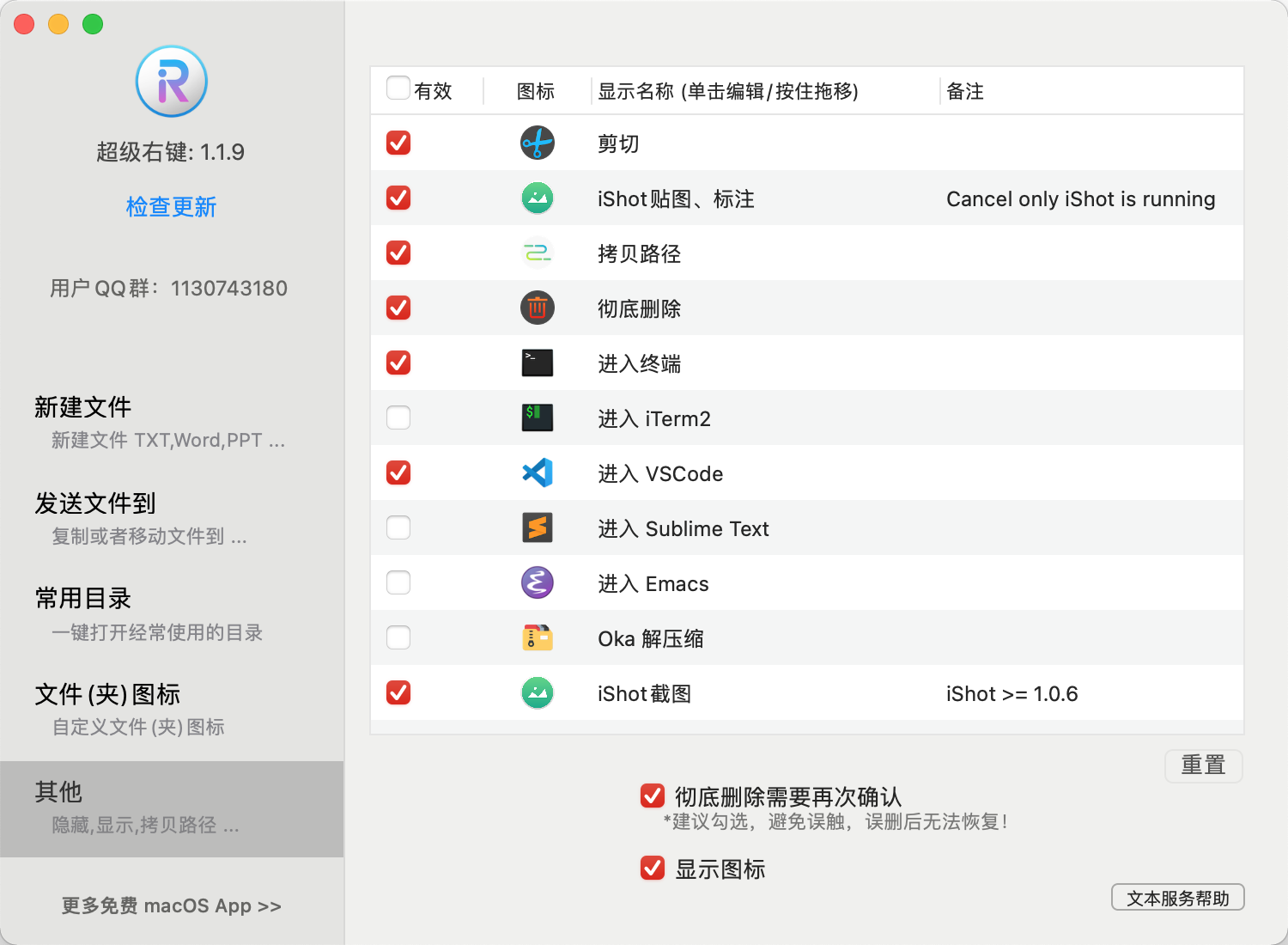The width and height of the screenshot is (1288, 945).
Task: Click the Sublime Text icon
Action: tap(538, 527)
